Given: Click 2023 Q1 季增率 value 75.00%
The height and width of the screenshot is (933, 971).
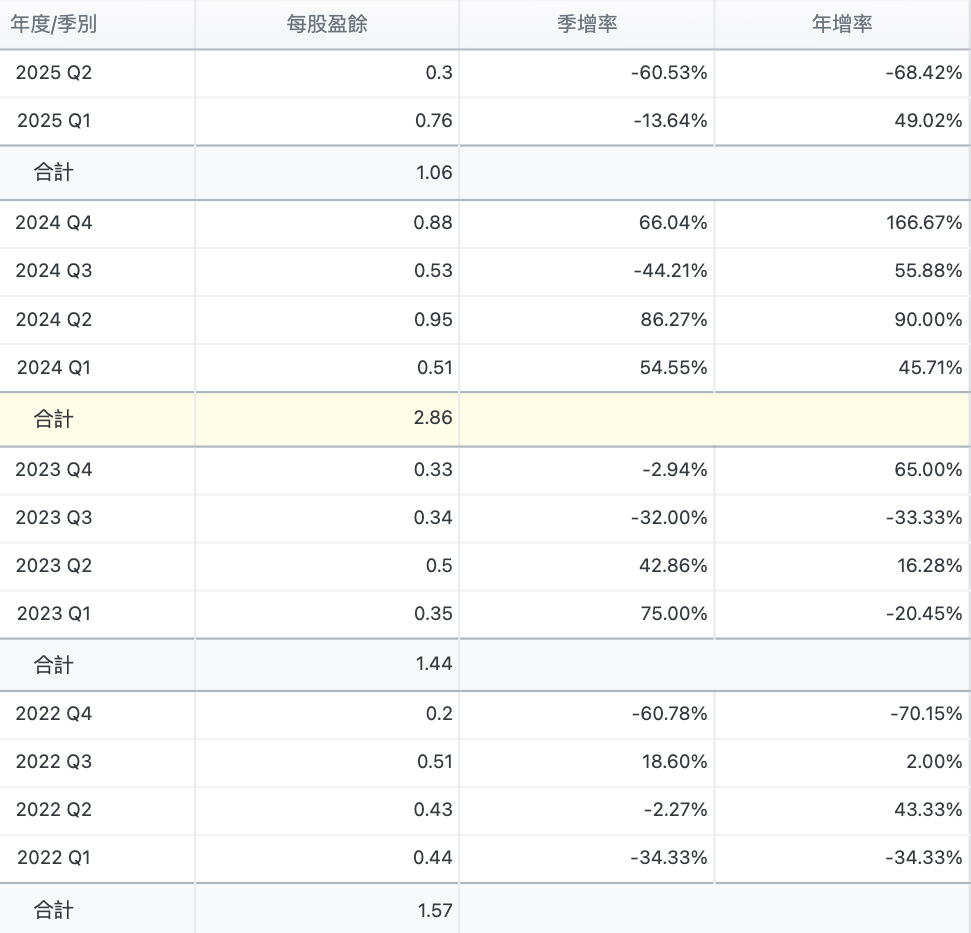Looking at the screenshot, I should (x=673, y=613).
